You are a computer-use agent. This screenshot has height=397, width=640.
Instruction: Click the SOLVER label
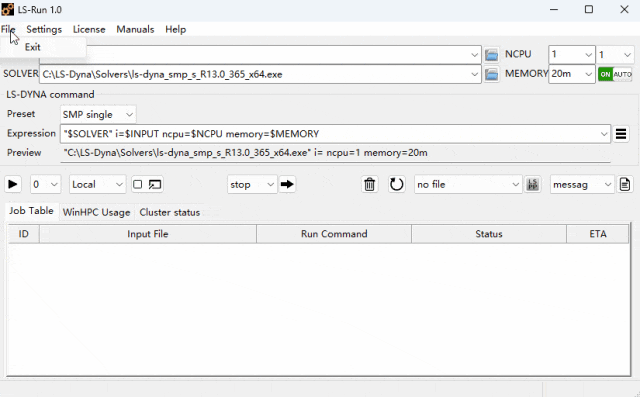pyautogui.click(x=21, y=74)
